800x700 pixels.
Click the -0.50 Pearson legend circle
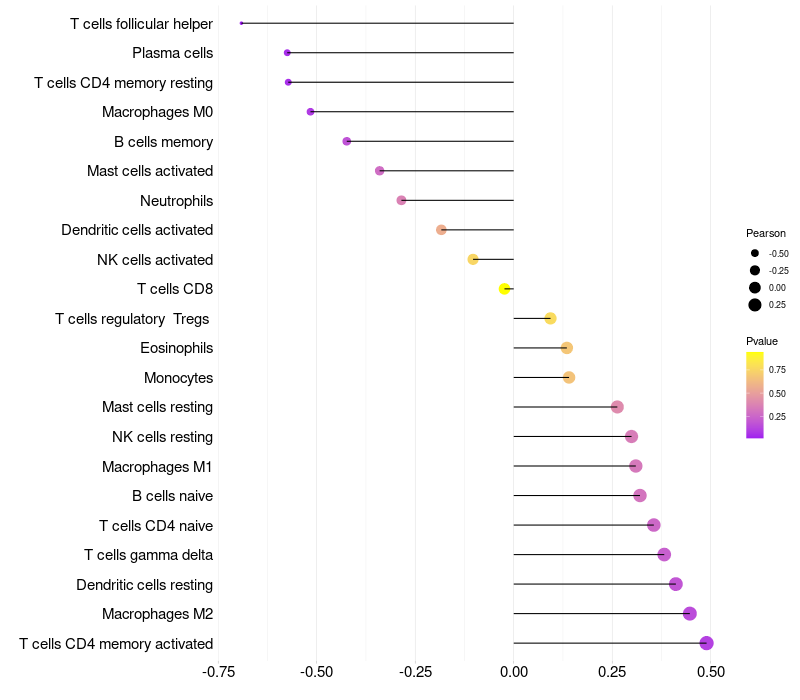(x=755, y=253)
